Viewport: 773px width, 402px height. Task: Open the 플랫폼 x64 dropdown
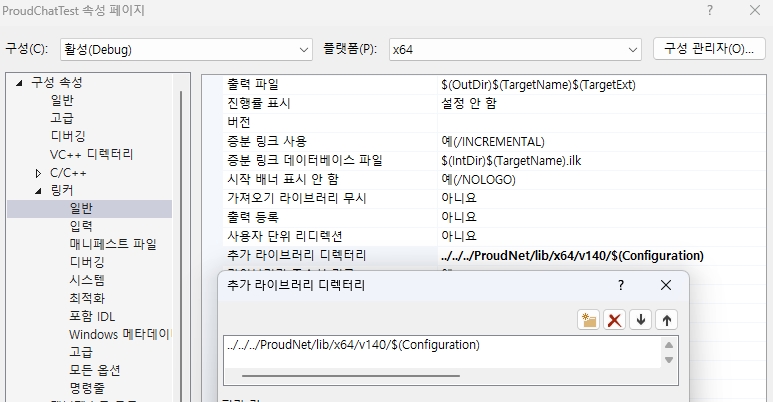tap(632, 49)
